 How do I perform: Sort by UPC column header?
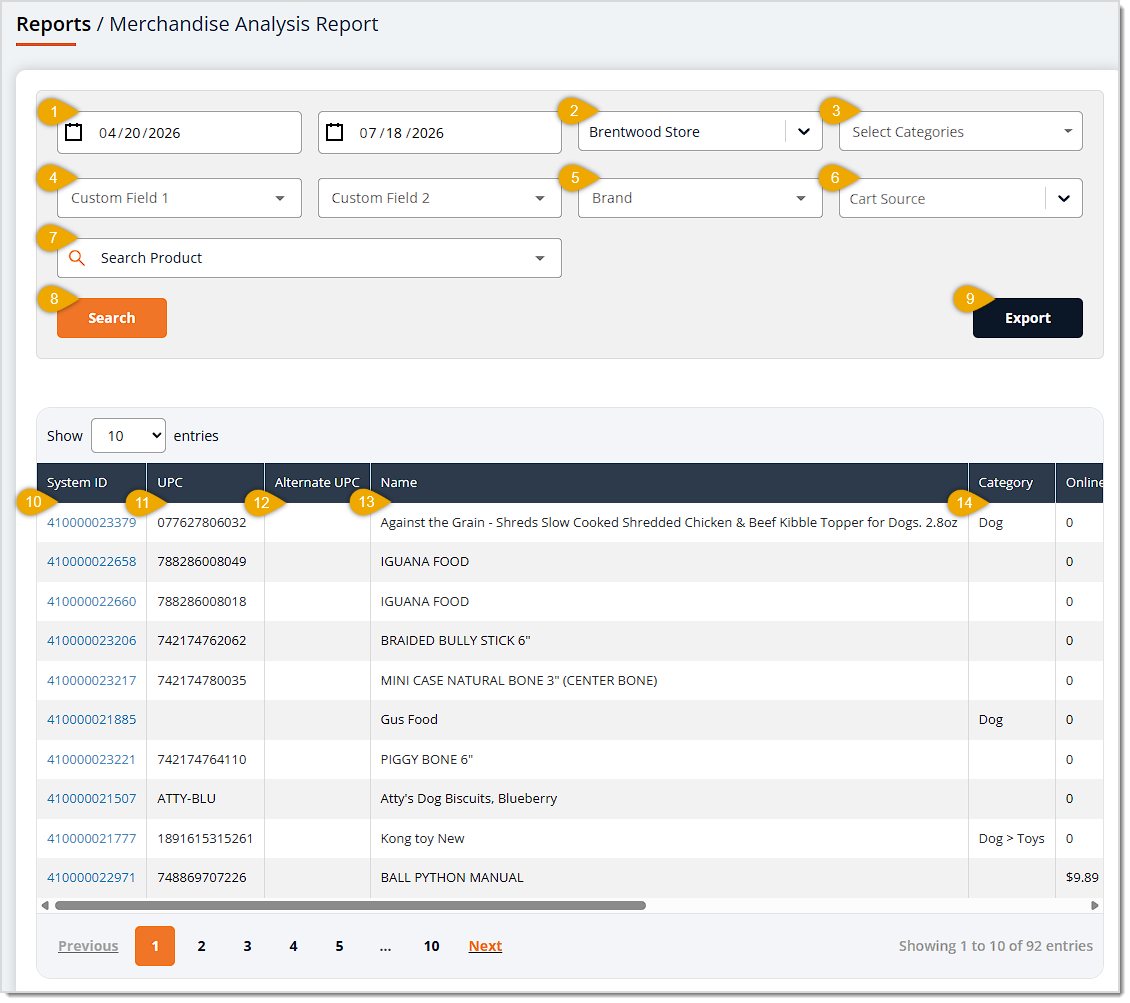(205, 483)
